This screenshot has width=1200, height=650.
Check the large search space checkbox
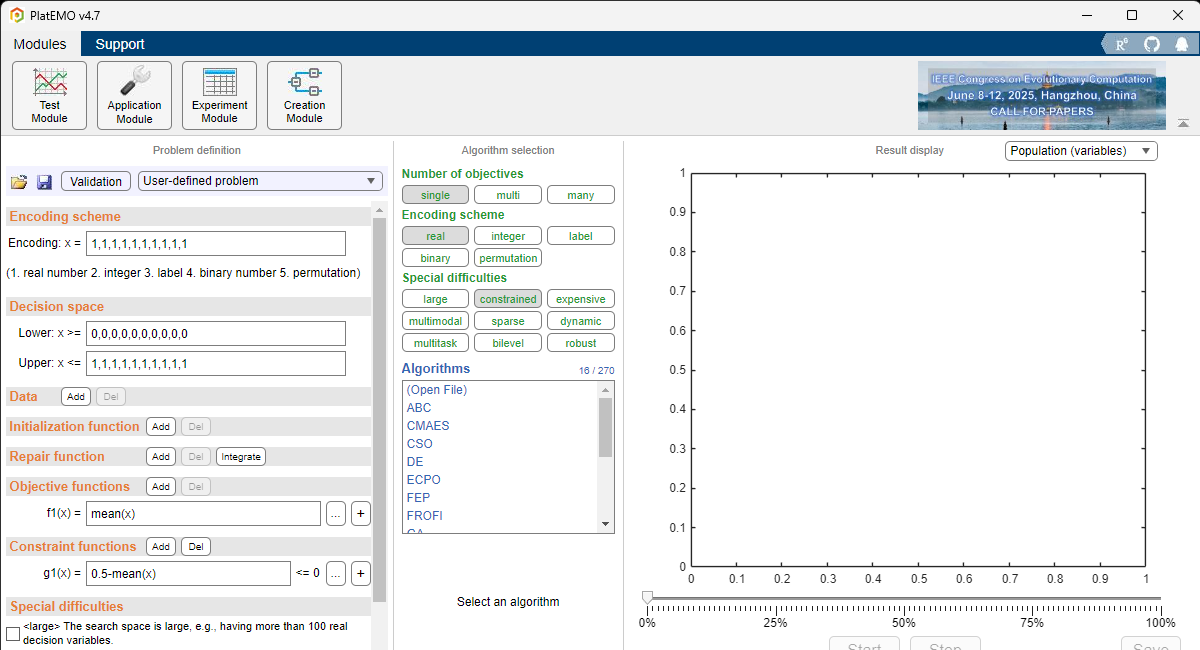coord(13,633)
